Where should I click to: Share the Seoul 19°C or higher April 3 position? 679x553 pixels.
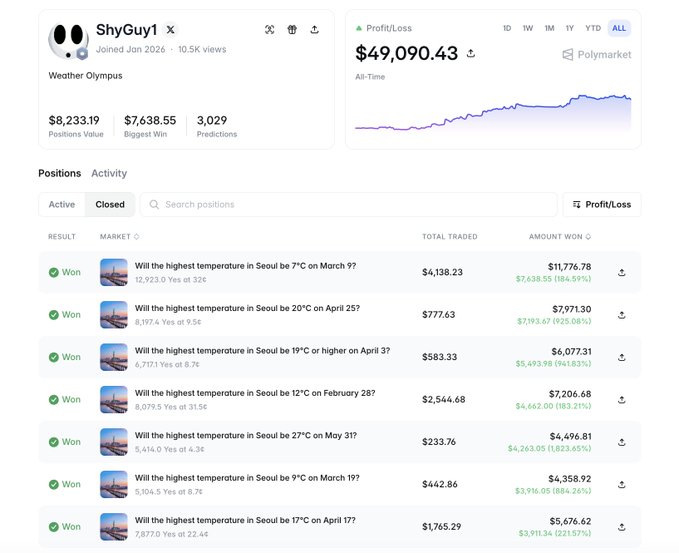621,357
